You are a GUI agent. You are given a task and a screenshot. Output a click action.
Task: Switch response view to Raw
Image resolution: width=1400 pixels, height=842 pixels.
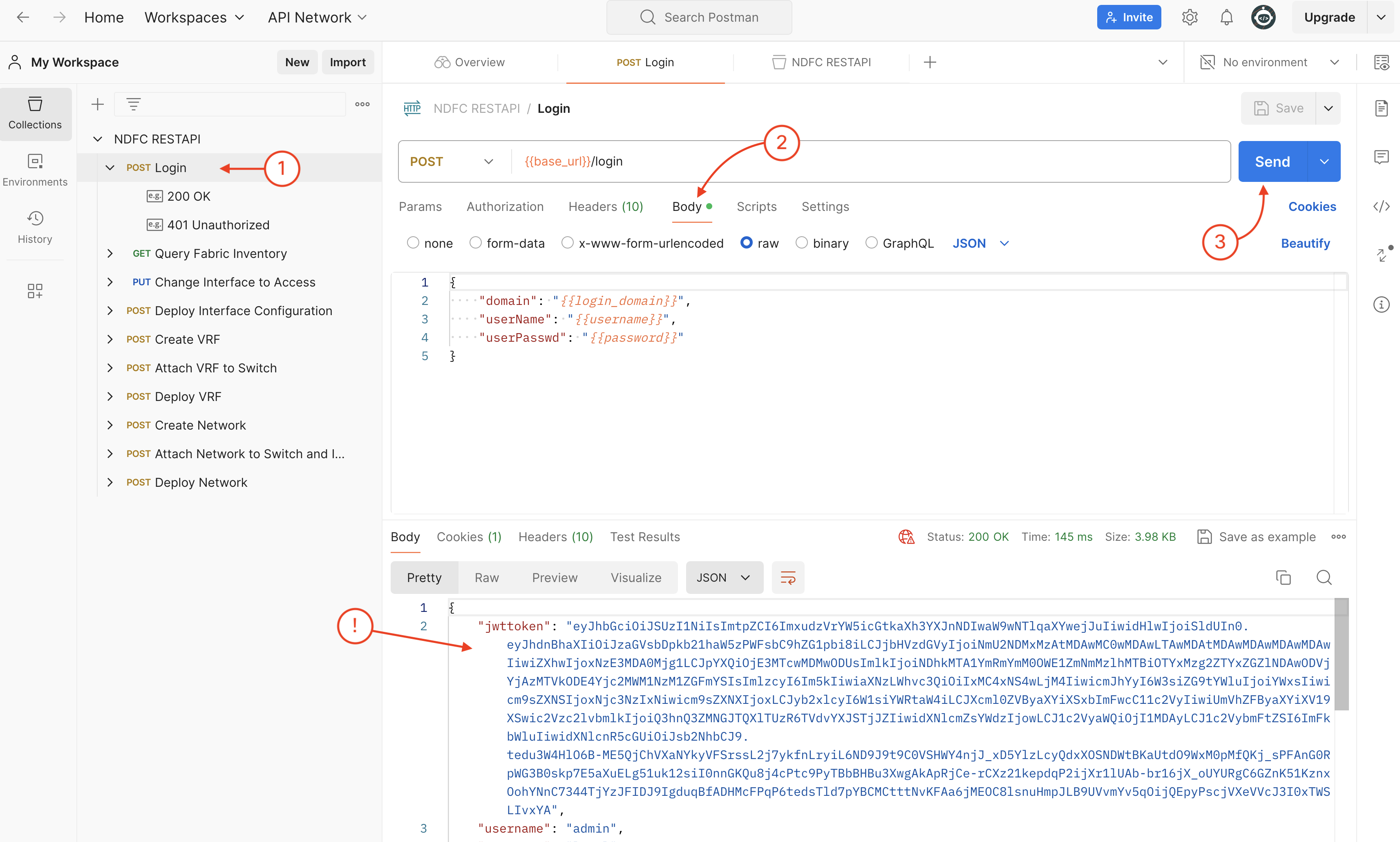pyautogui.click(x=487, y=578)
